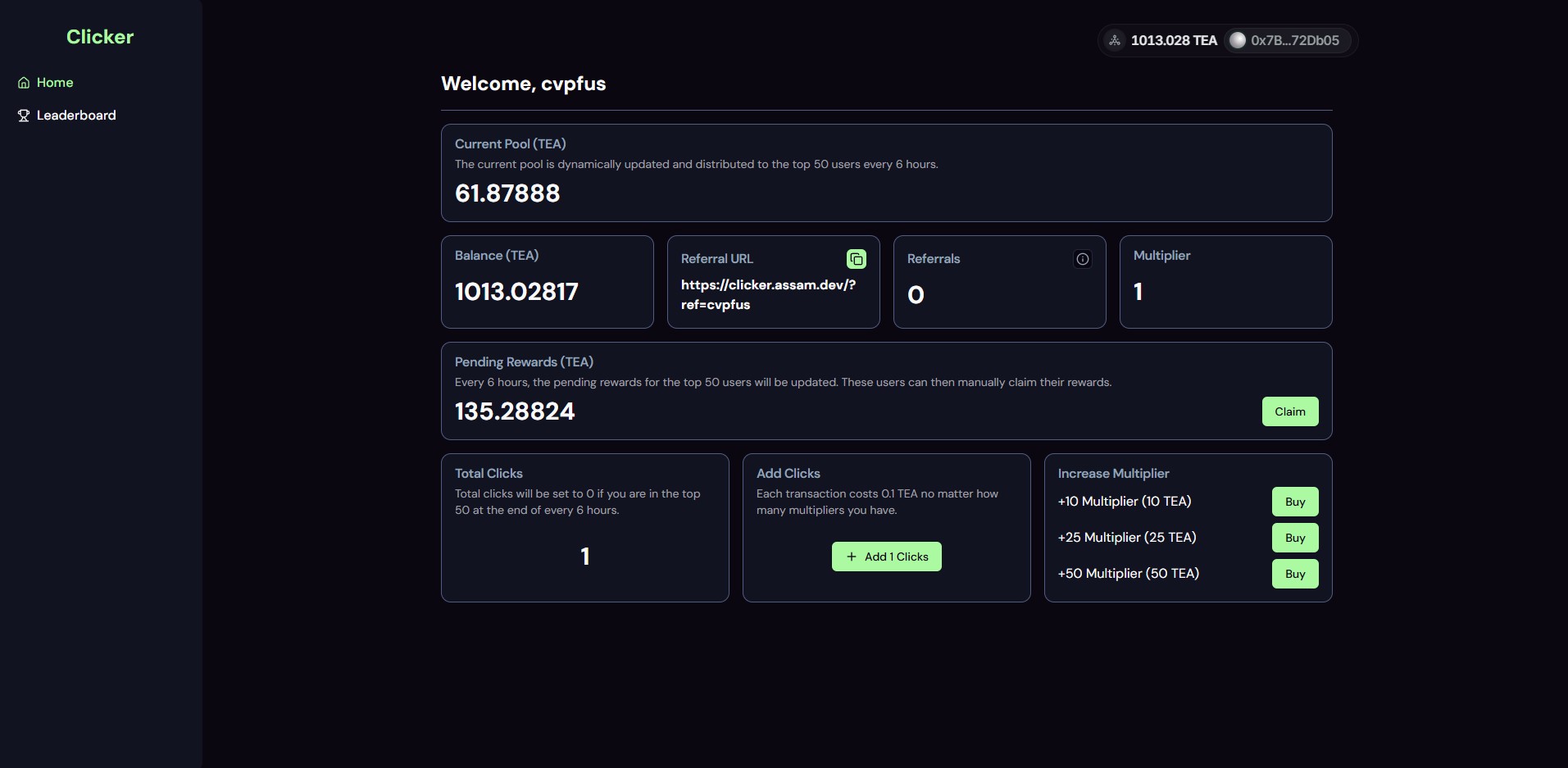
Task: Open the Leaderboard page
Action: (76, 116)
